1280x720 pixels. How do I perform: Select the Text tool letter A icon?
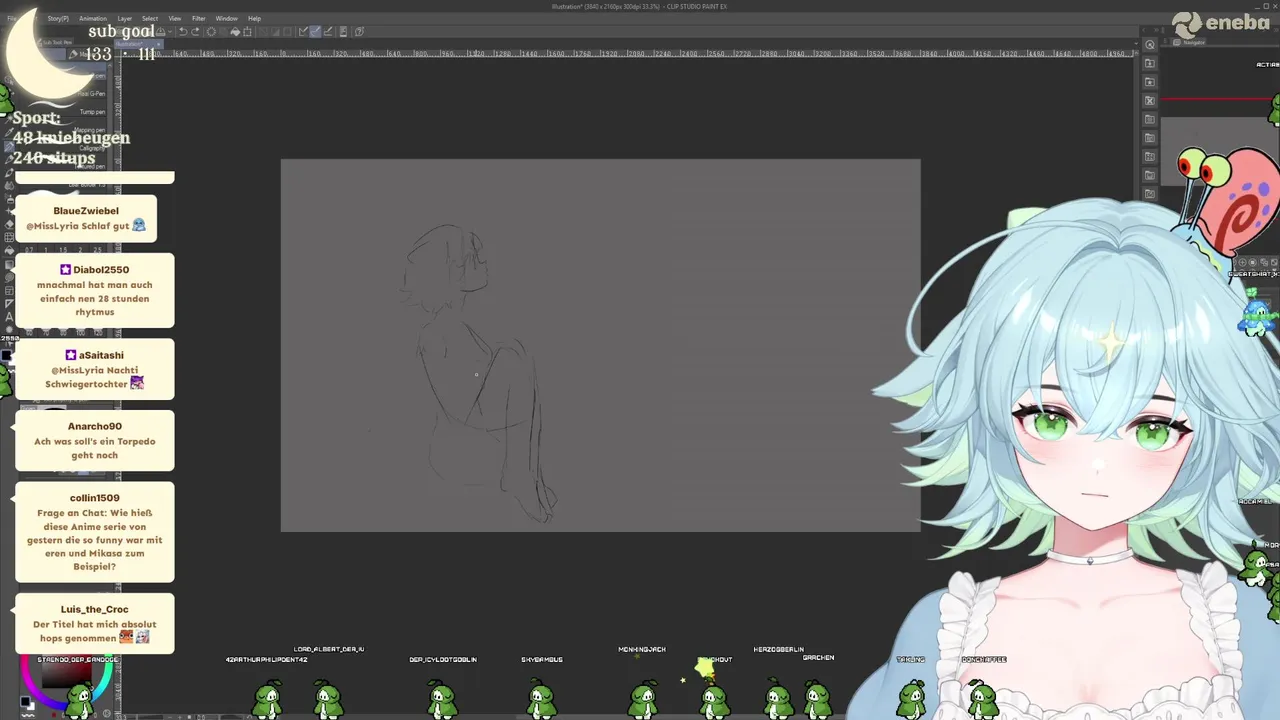9,317
